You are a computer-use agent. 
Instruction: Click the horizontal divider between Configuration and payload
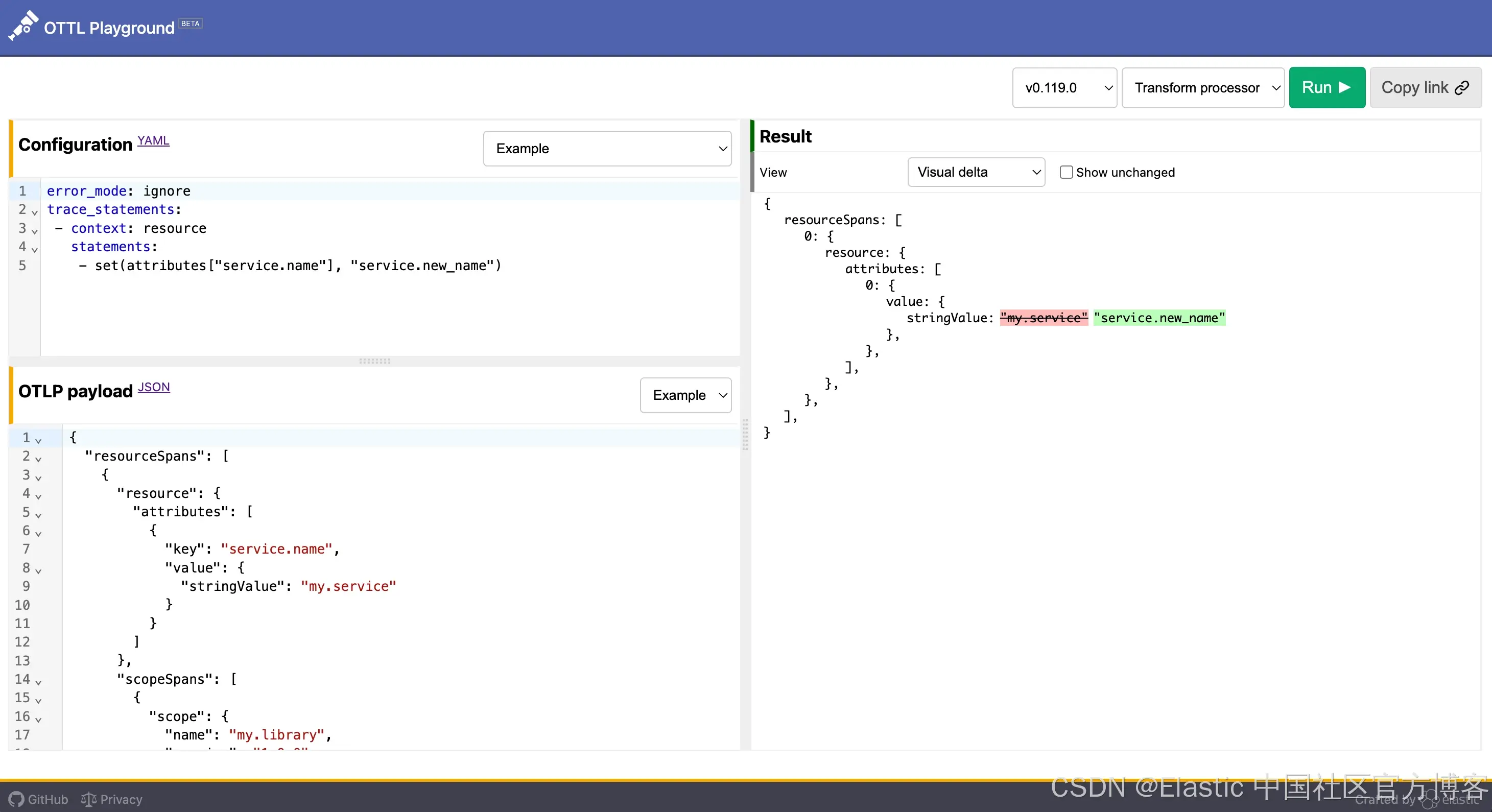click(x=374, y=361)
